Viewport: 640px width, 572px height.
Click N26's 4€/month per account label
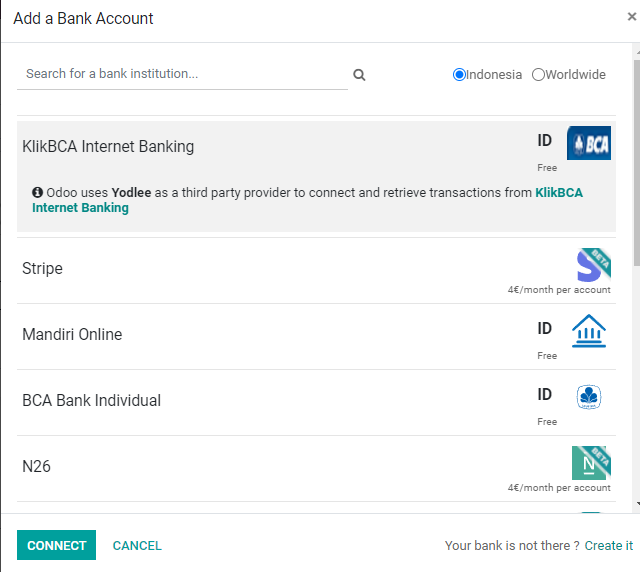559,488
